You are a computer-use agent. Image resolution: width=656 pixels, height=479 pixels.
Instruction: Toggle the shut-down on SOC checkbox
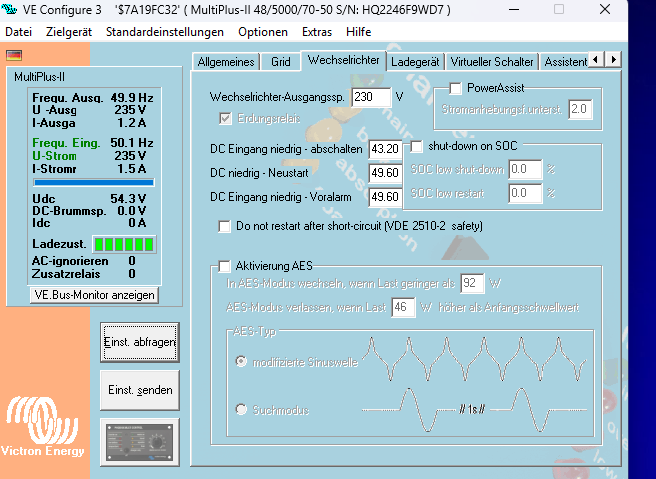(x=417, y=146)
